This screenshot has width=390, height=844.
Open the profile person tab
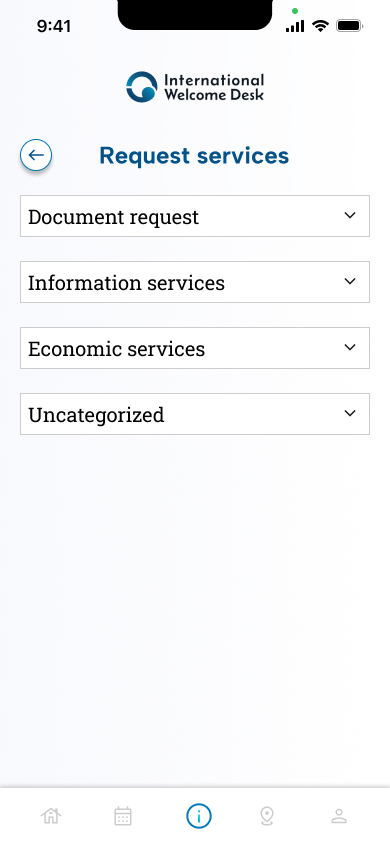[339, 816]
